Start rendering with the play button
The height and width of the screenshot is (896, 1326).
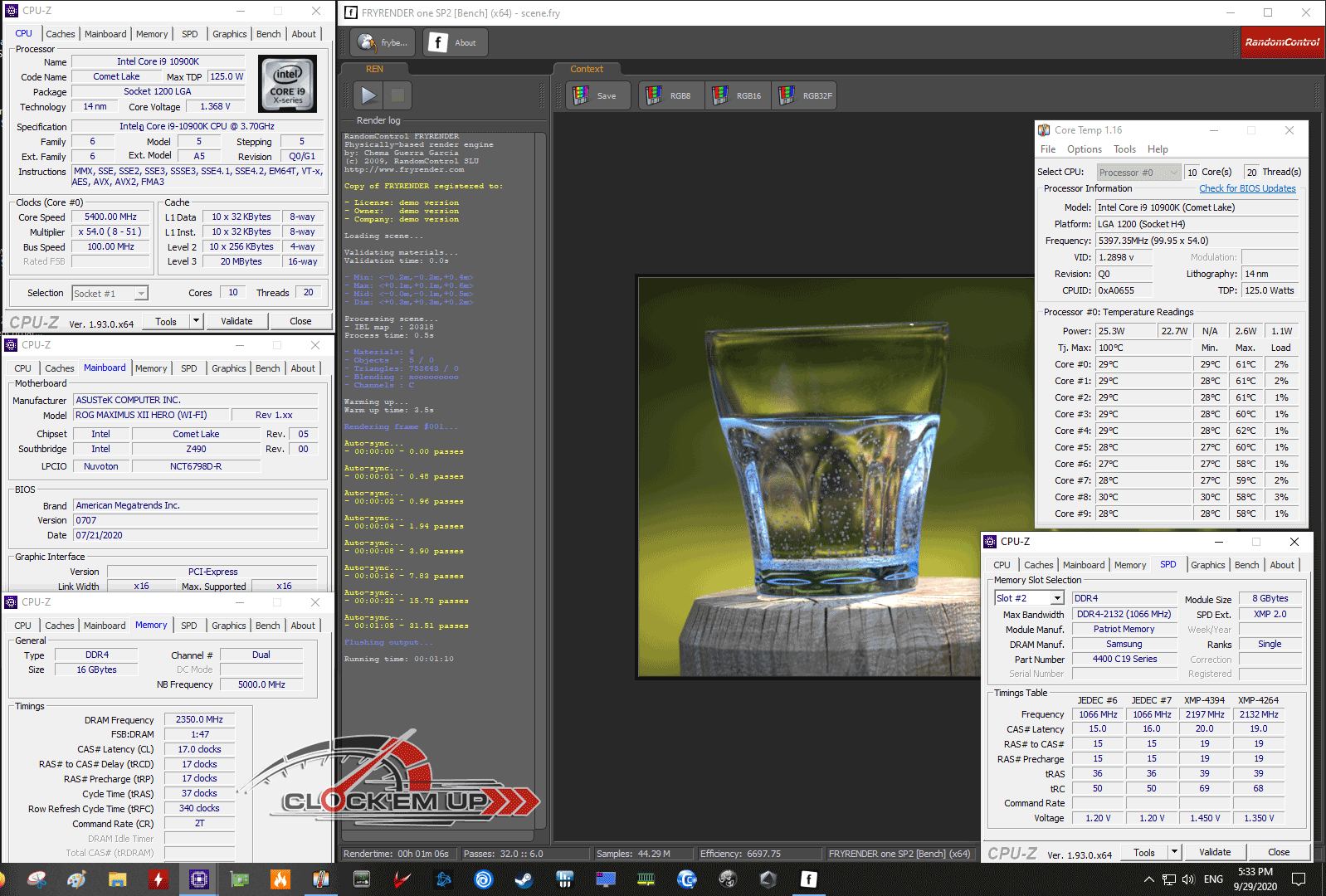pyautogui.click(x=368, y=95)
